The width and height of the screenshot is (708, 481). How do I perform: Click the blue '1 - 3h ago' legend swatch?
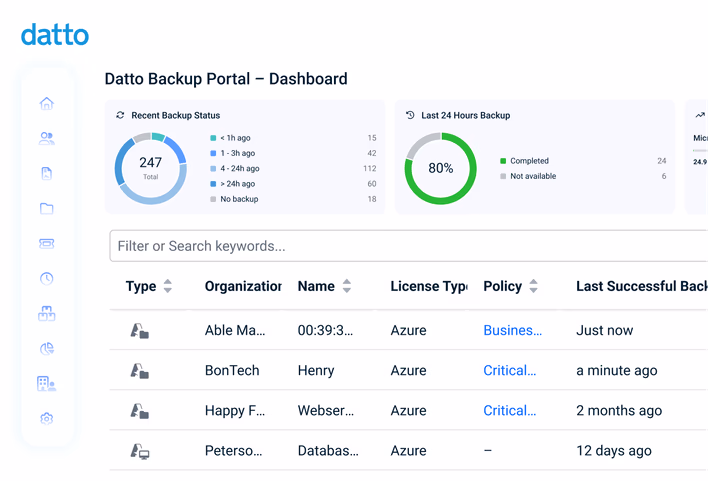[213, 153]
